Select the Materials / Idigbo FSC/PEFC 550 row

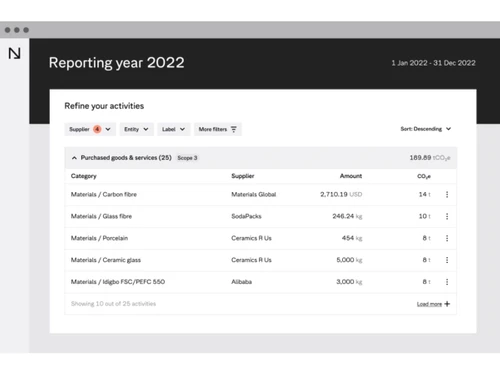pyautogui.click(x=260, y=282)
